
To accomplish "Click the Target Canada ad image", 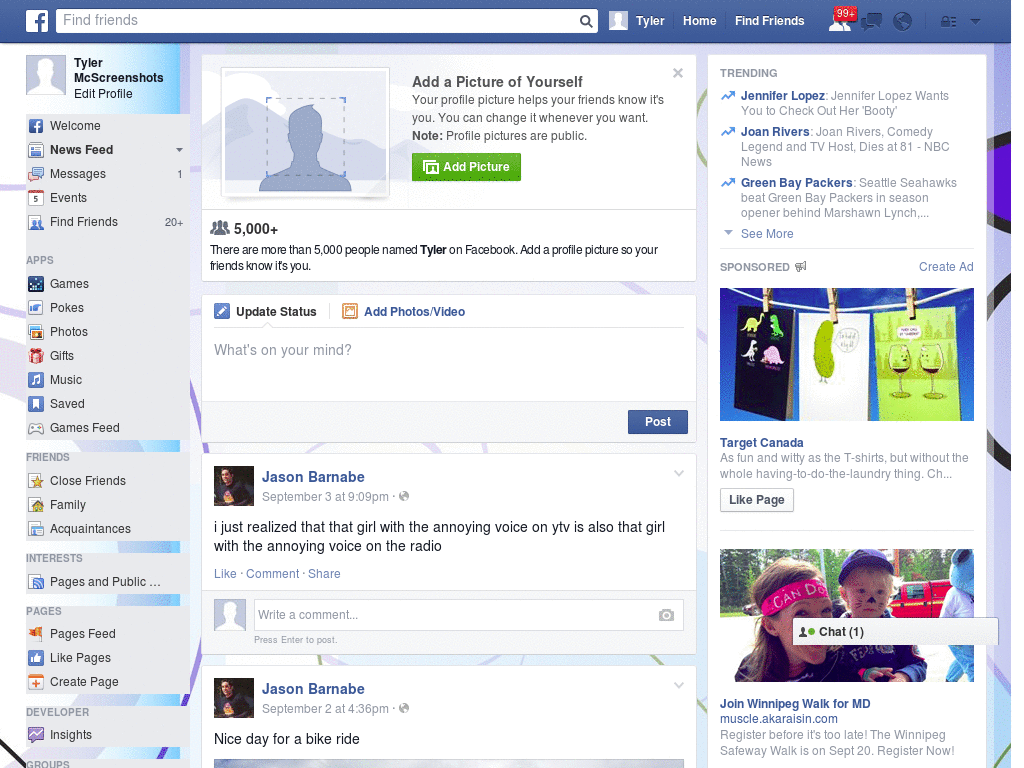I will click(x=846, y=355).
